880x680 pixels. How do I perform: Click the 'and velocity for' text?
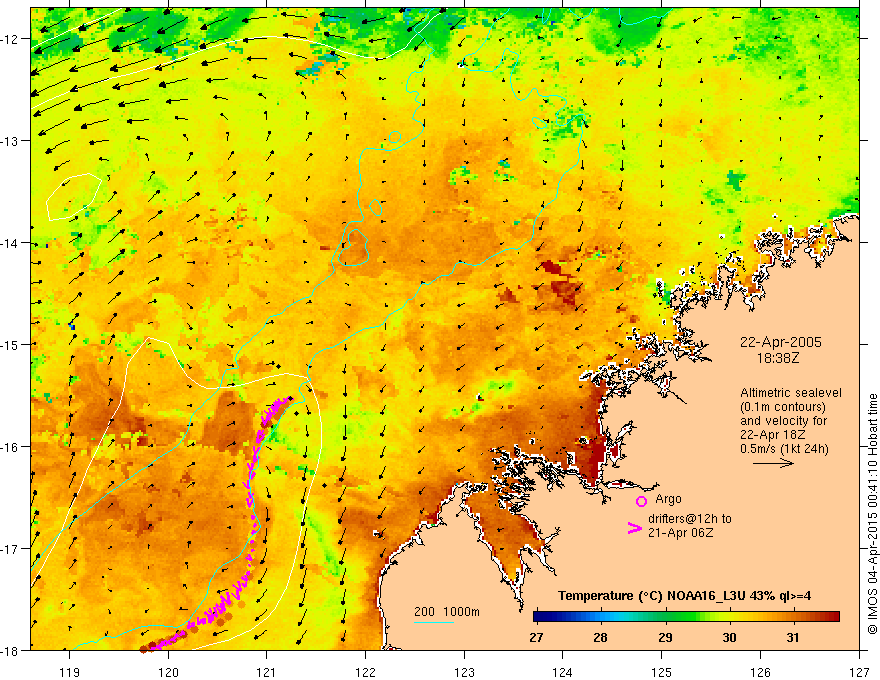point(783,421)
